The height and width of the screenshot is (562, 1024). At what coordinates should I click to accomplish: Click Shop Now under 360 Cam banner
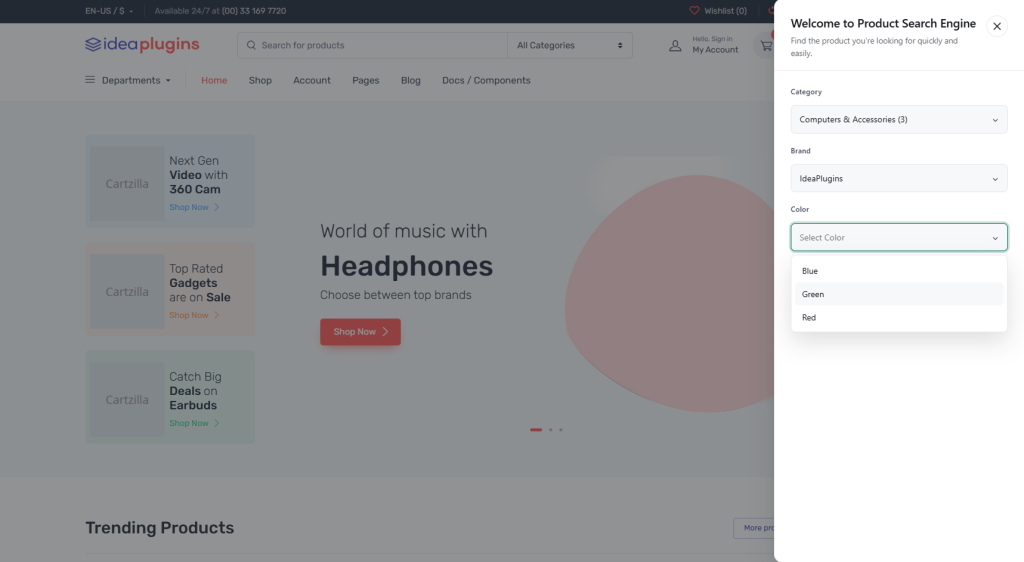(x=194, y=207)
